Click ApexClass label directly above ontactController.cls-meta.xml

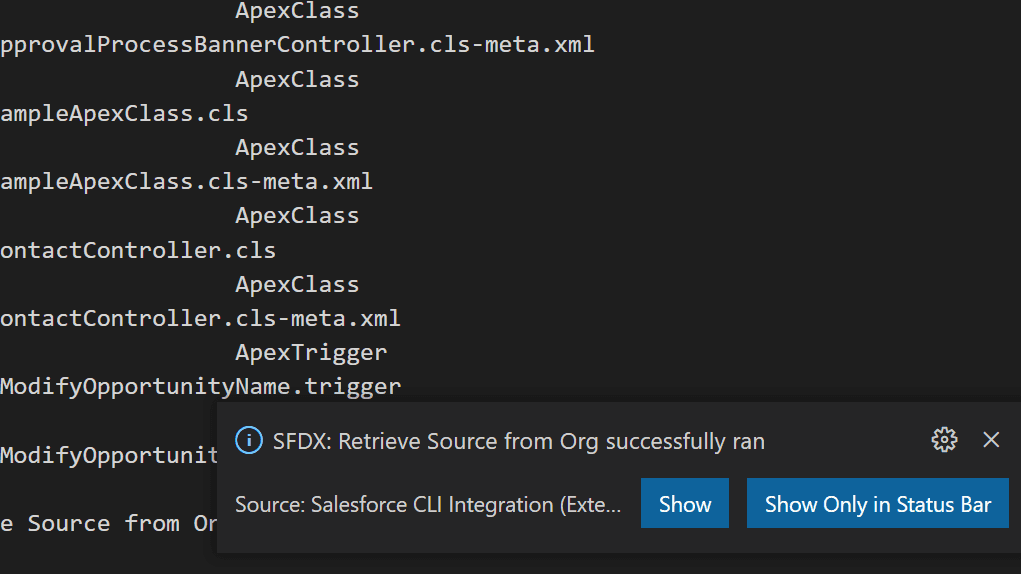point(297,285)
